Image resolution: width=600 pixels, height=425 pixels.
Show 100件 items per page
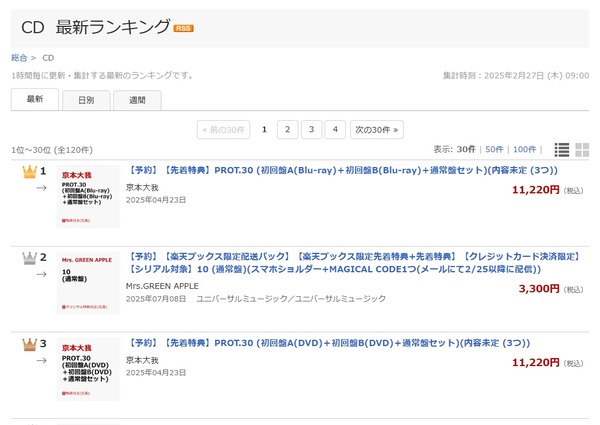pos(524,149)
